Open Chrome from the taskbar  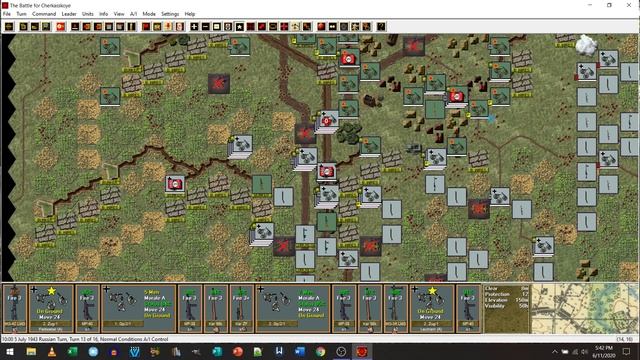click(x=320, y=351)
